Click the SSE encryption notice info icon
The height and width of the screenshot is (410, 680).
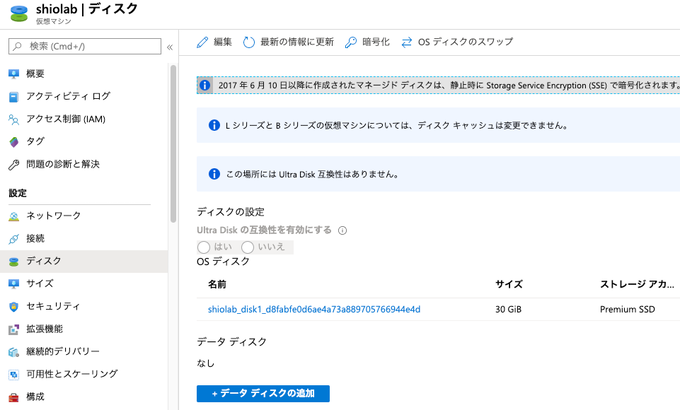205,85
